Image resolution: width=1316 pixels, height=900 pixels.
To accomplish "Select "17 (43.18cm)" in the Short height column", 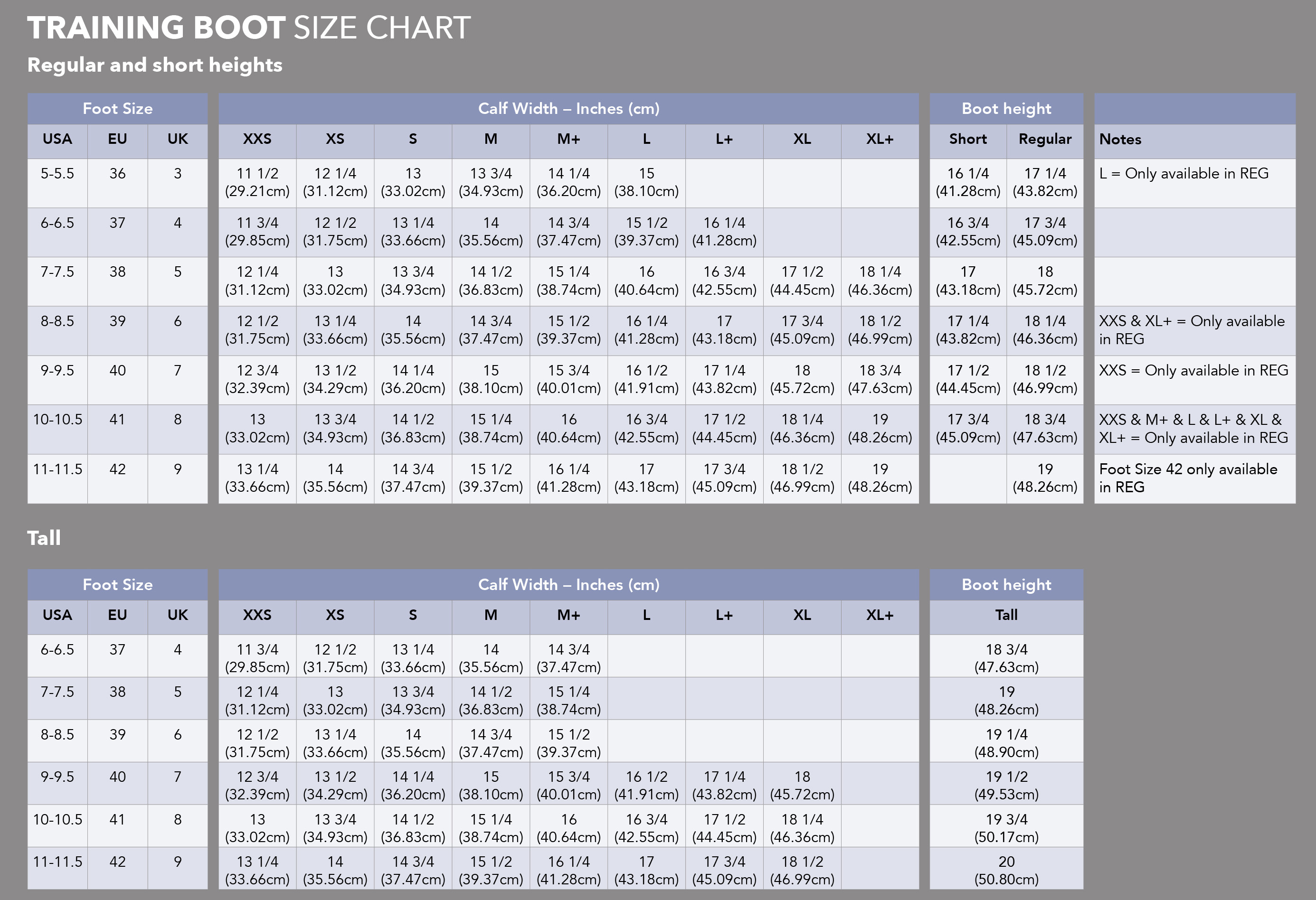I will coord(968,281).
